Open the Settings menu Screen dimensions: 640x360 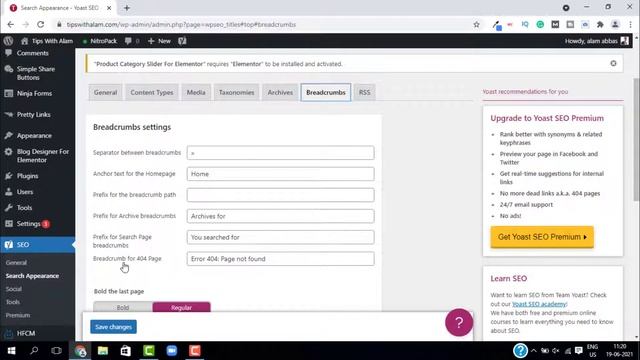[x=28, y=224]
